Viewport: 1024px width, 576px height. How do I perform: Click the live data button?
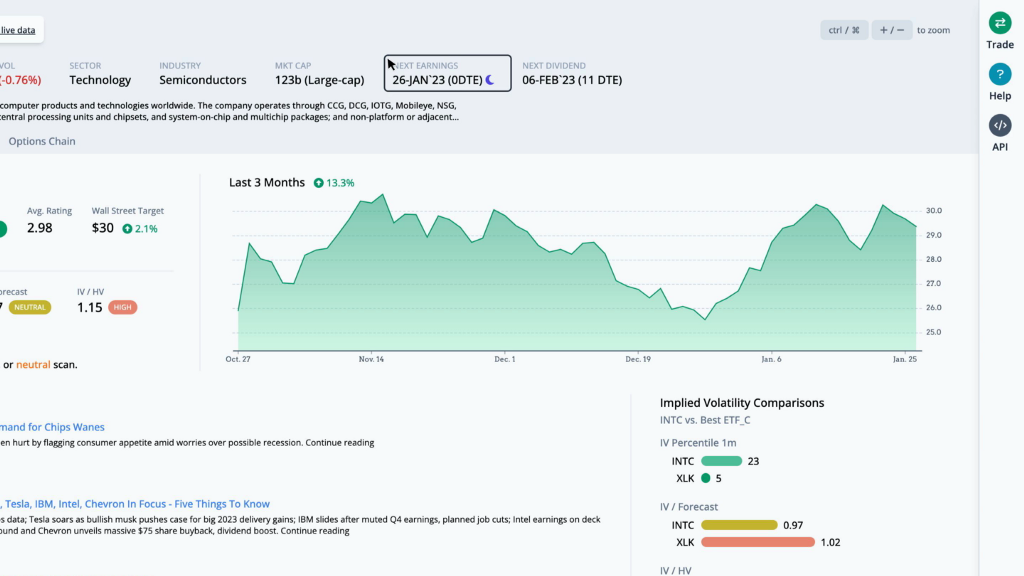(x=18, y=30)
